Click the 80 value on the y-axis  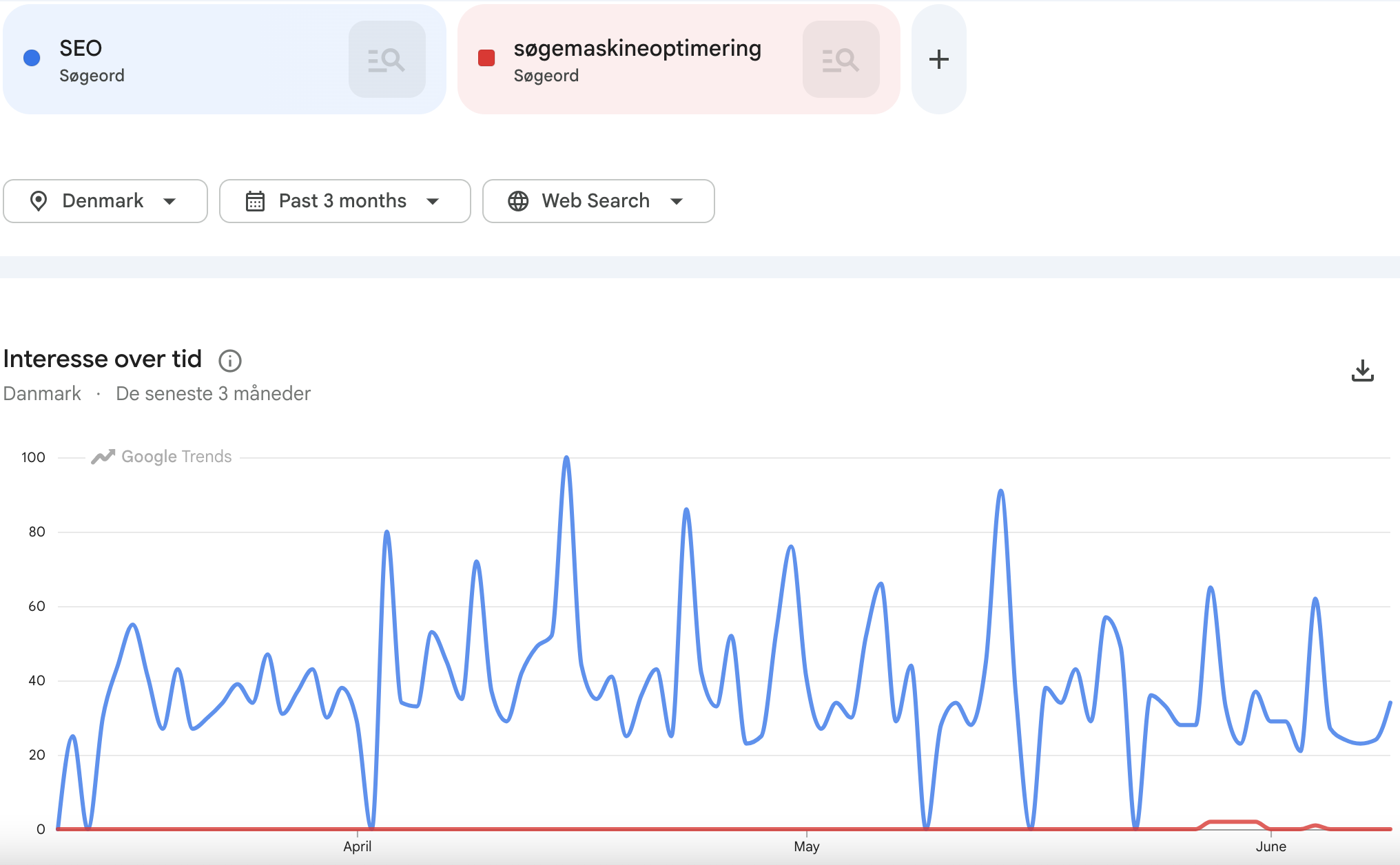(x=37, y=532)
